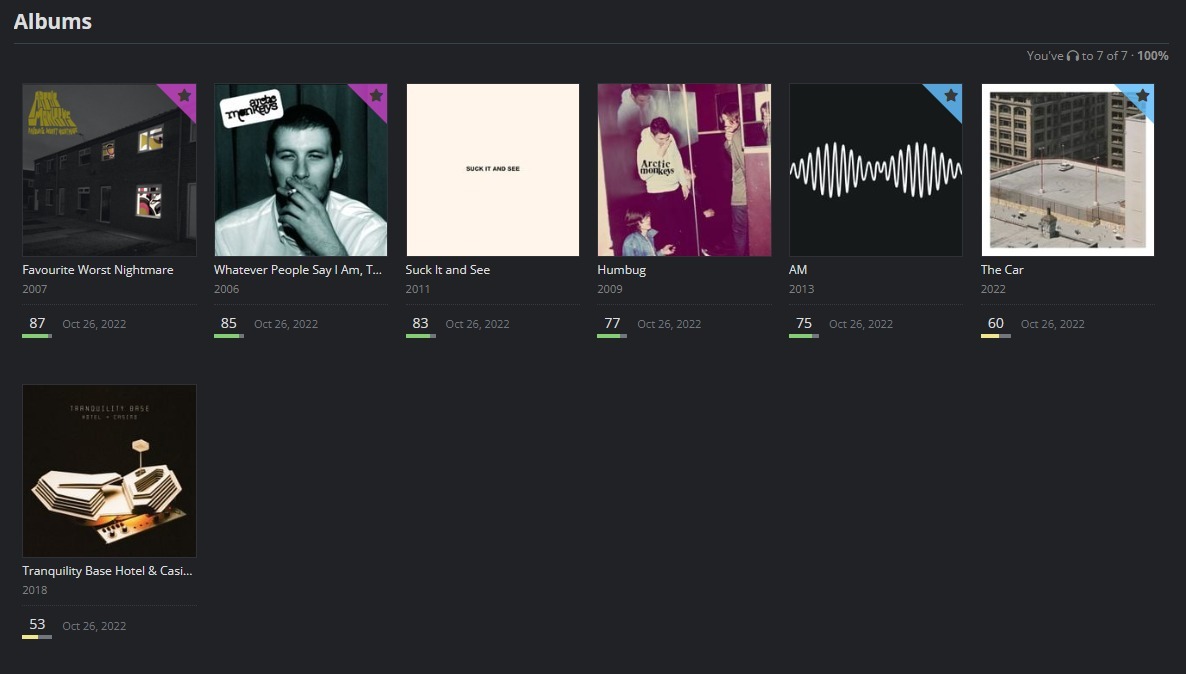Click the yellow rating bar under 53

click(x=37, y=637)
